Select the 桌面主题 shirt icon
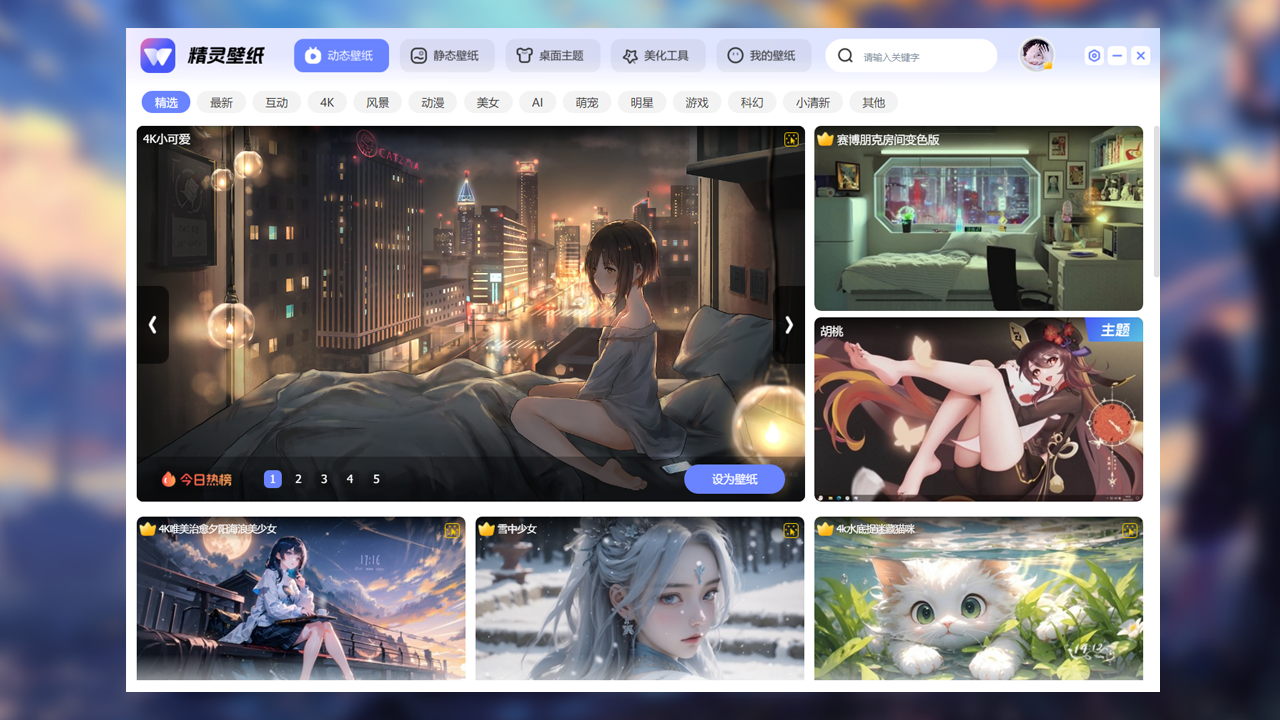Image resolution: width=1280 pixels, height=720 pixels. pyautogui.click(x=524, y=55)
